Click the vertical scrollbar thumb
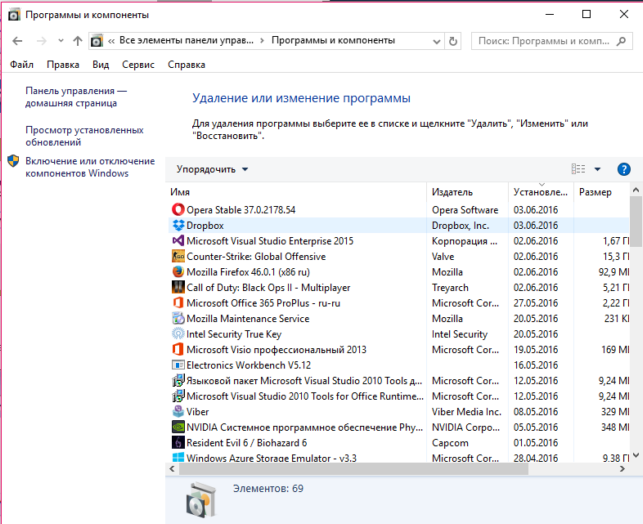 point(636,221)
